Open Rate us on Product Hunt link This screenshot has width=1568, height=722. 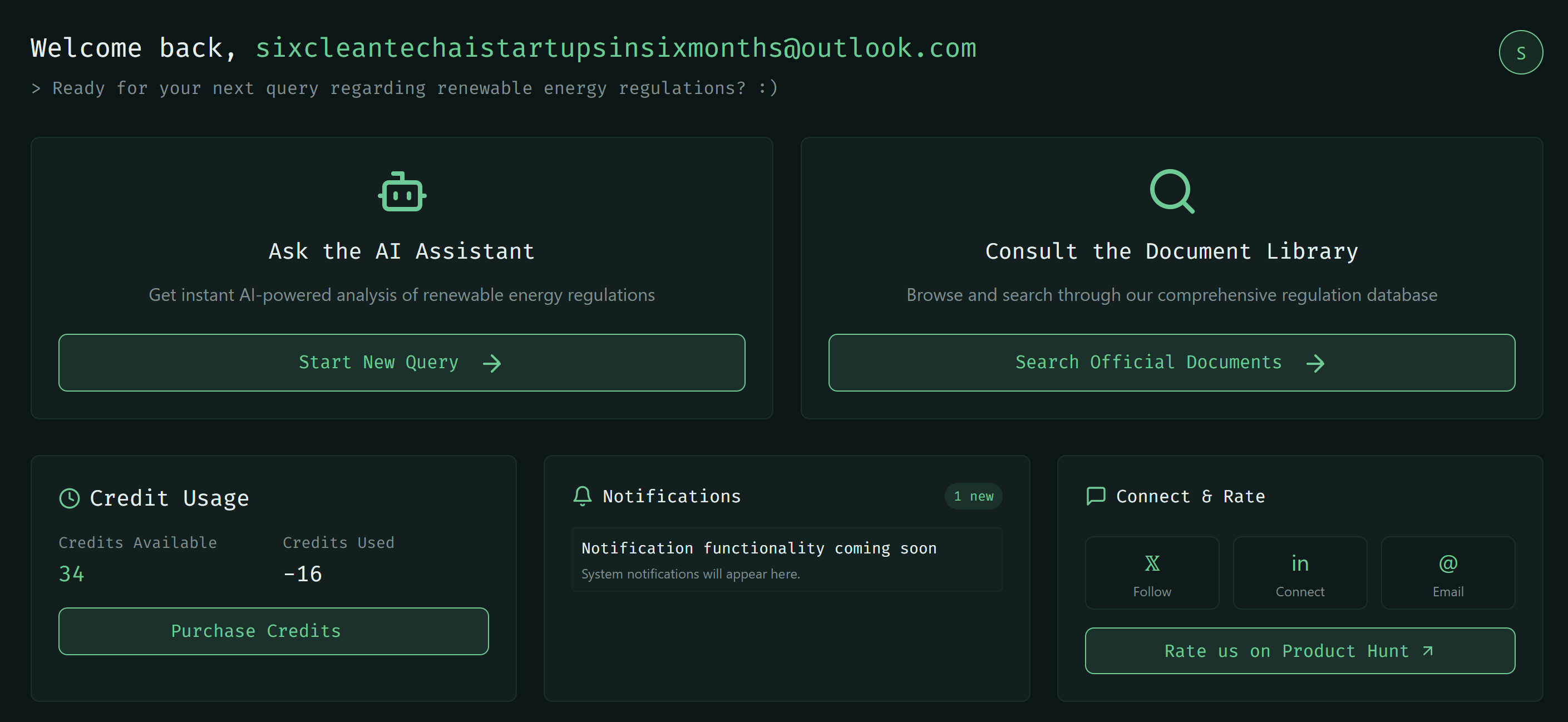(1300, 650)
